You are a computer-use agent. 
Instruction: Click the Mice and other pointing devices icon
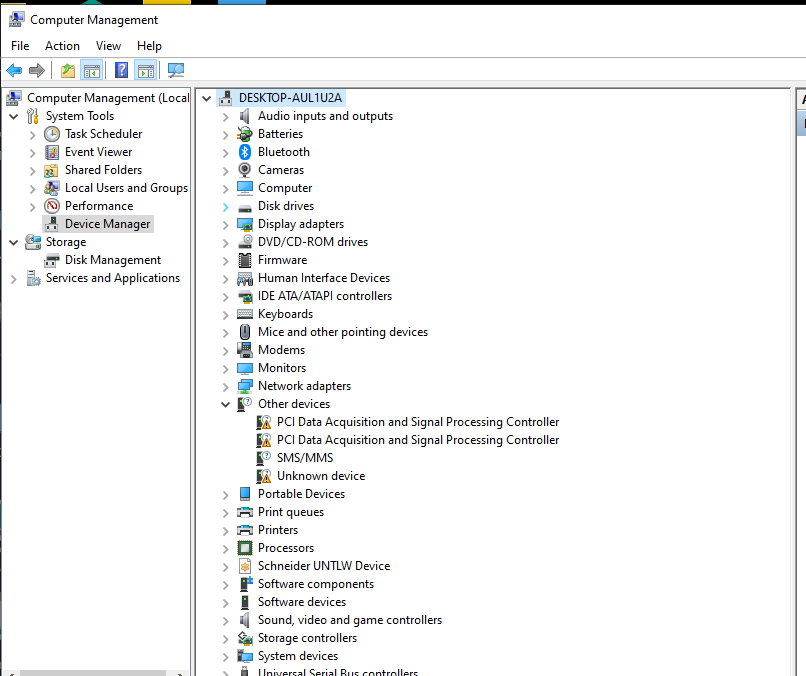(245, 332)
